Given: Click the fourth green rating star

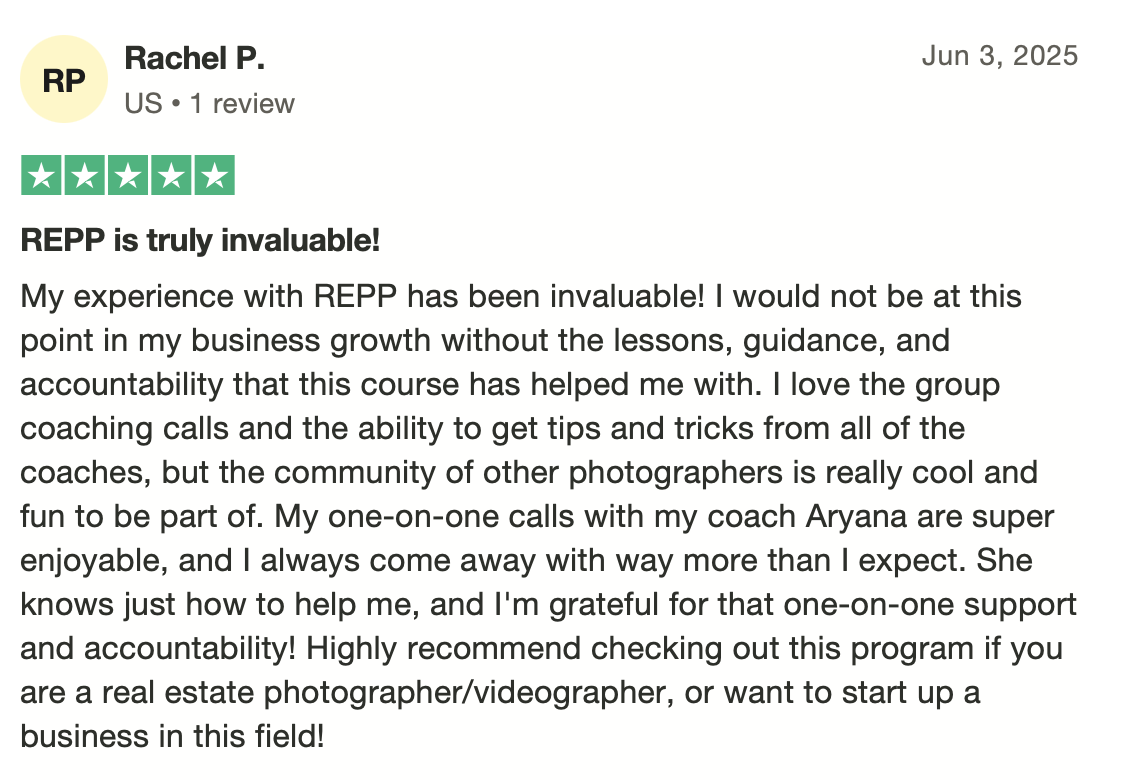Looking at the screenshot, I should (171, 175).
